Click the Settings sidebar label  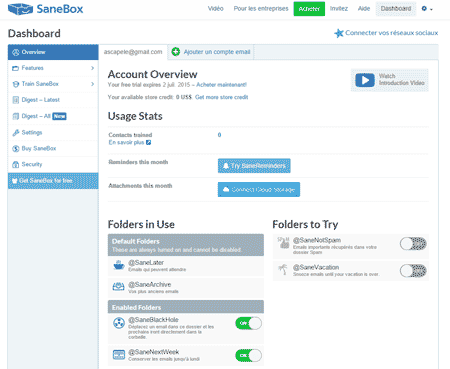click(32, 133)
